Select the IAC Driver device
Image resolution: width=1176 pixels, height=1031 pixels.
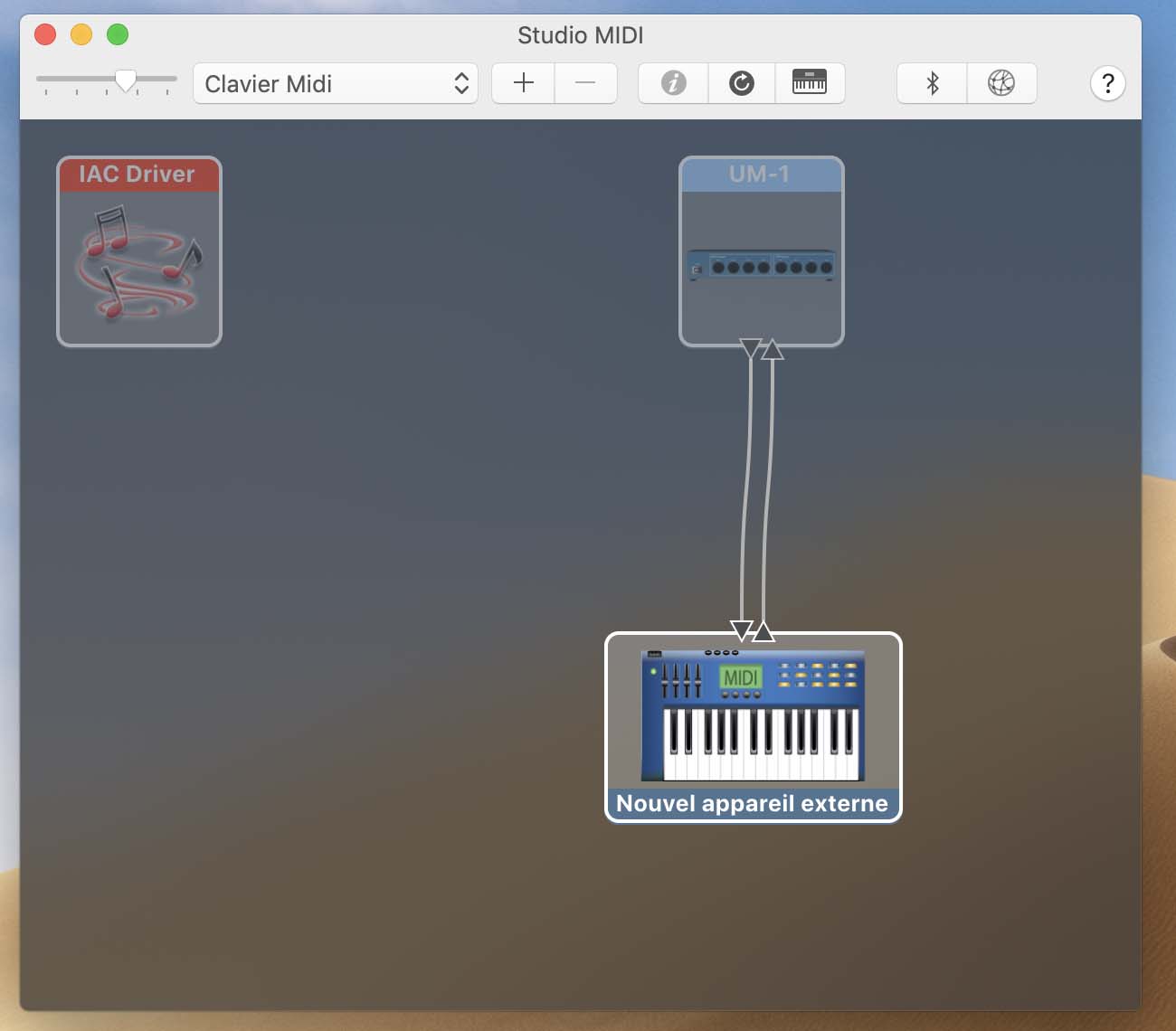(139, 251)
